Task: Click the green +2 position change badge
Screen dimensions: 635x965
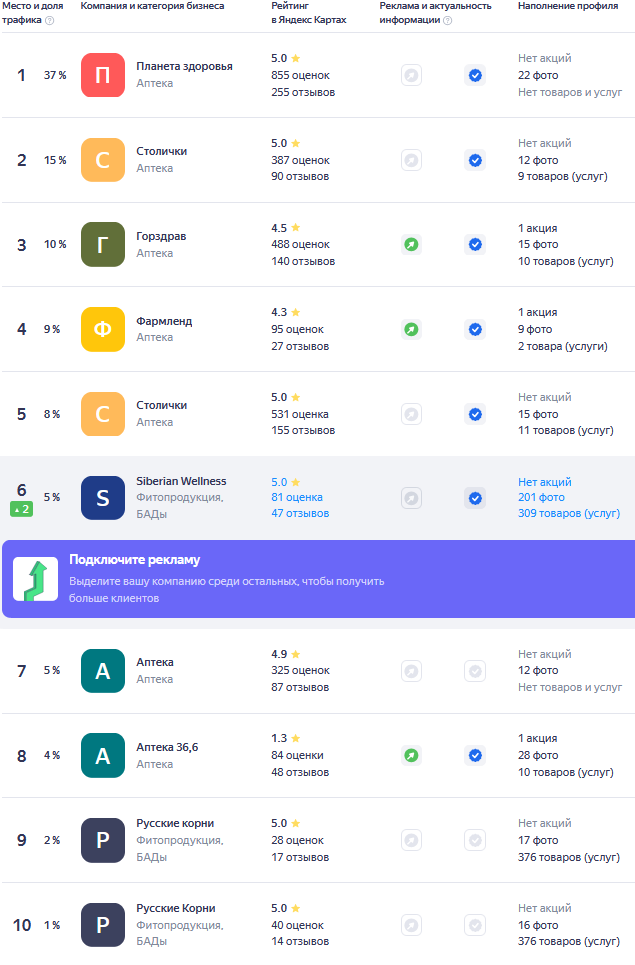Action: click(x=22, y=509)
